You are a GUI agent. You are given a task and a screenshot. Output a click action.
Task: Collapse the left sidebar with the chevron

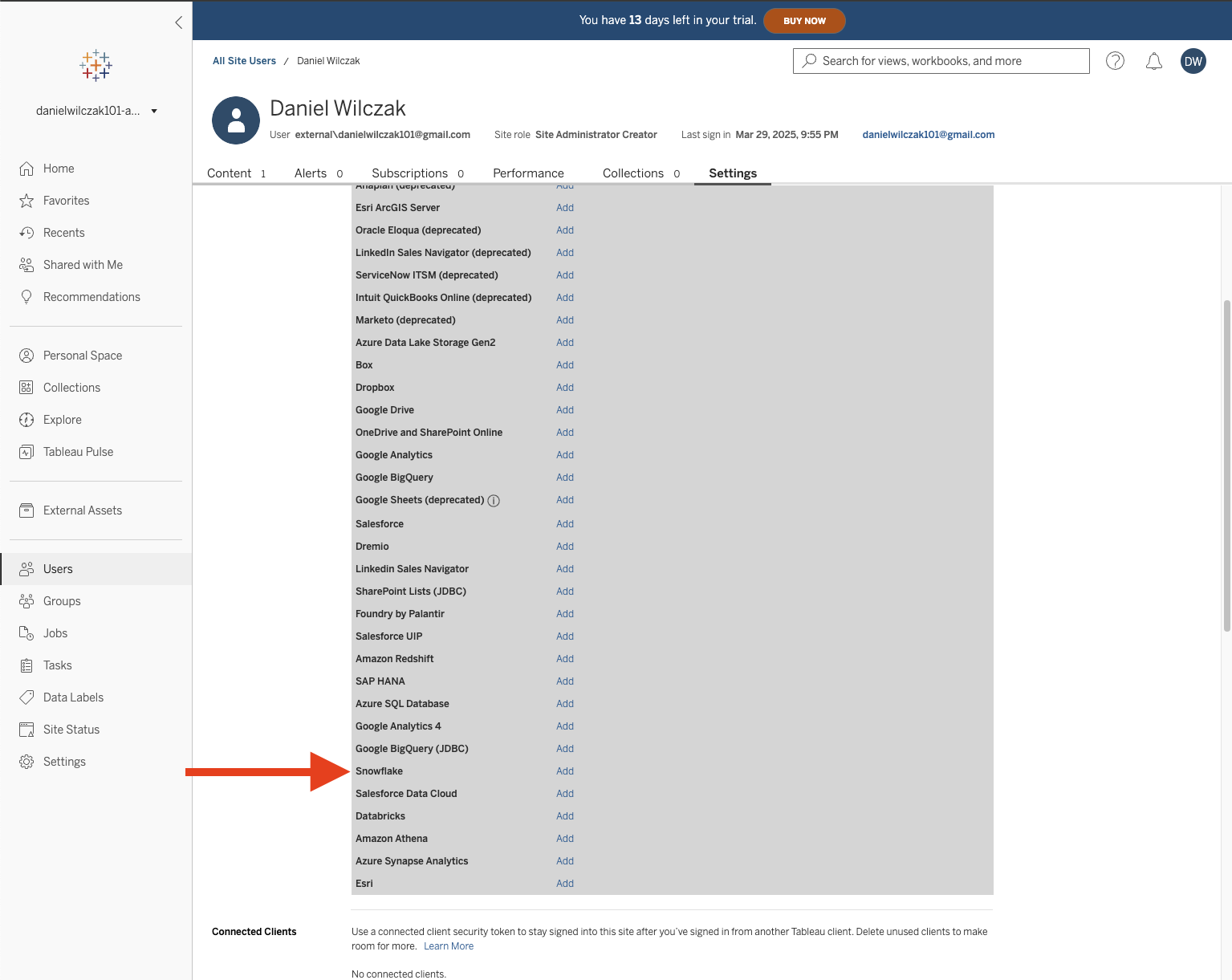coord(178,22)
